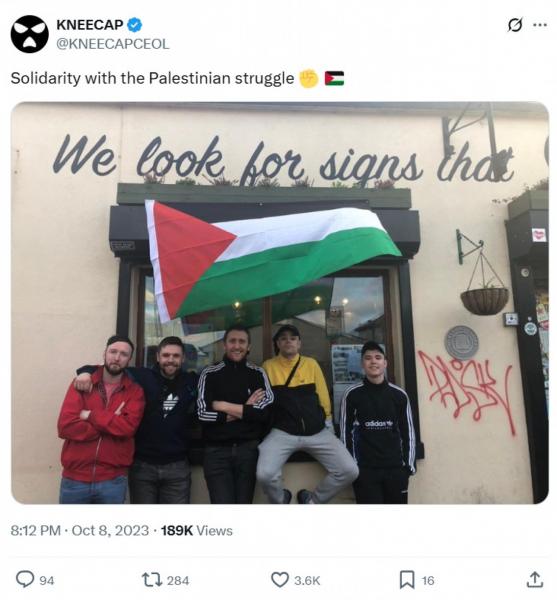The width and height of the screenshot is (557, 600).
Task: Click the 284 reposts count
Action: (178, 580)
